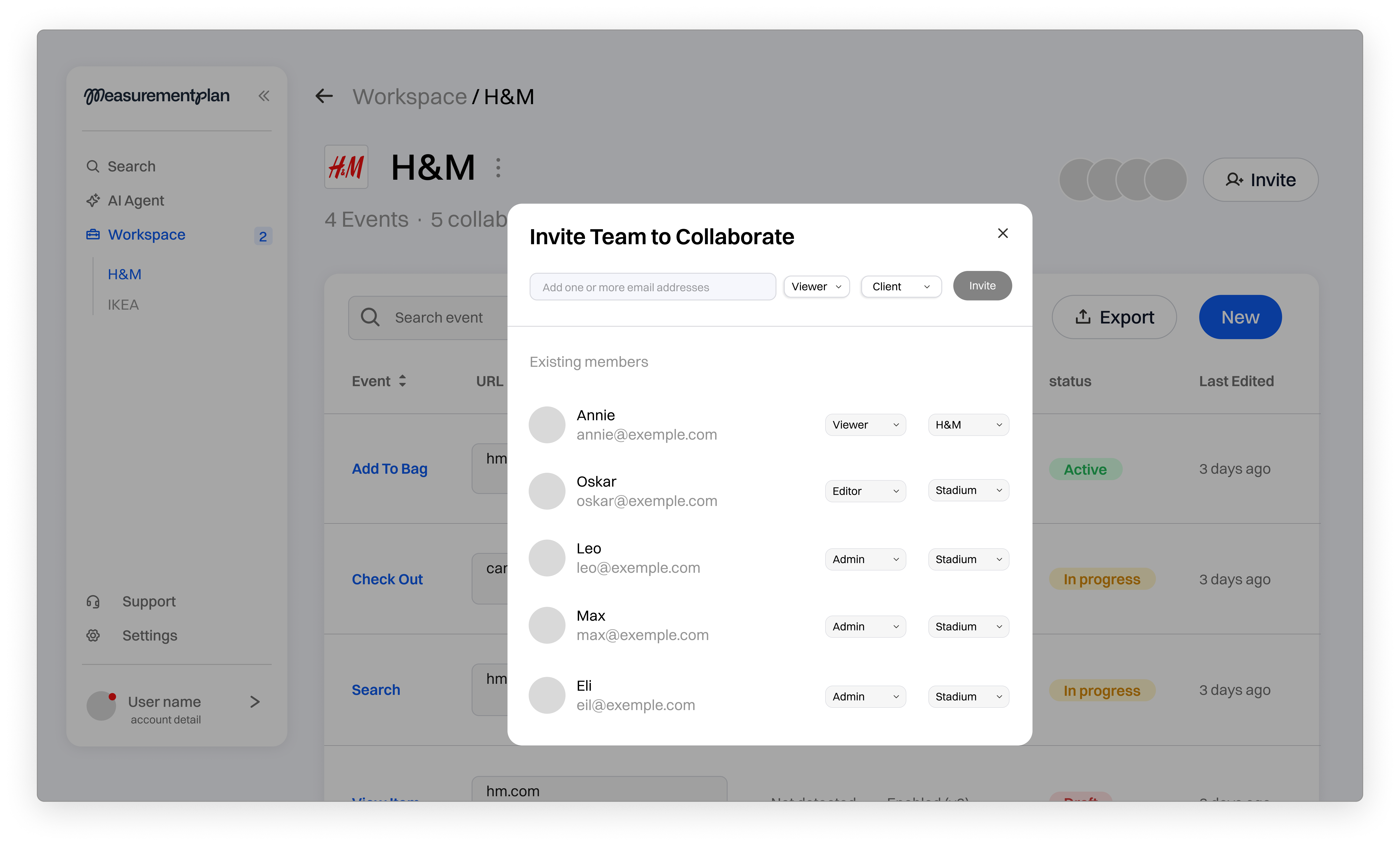Open the three-dot menu beside the H&M title
The height and width of the screenshot is (846, 1400).
pyautogui.click(x=498, y=168)
